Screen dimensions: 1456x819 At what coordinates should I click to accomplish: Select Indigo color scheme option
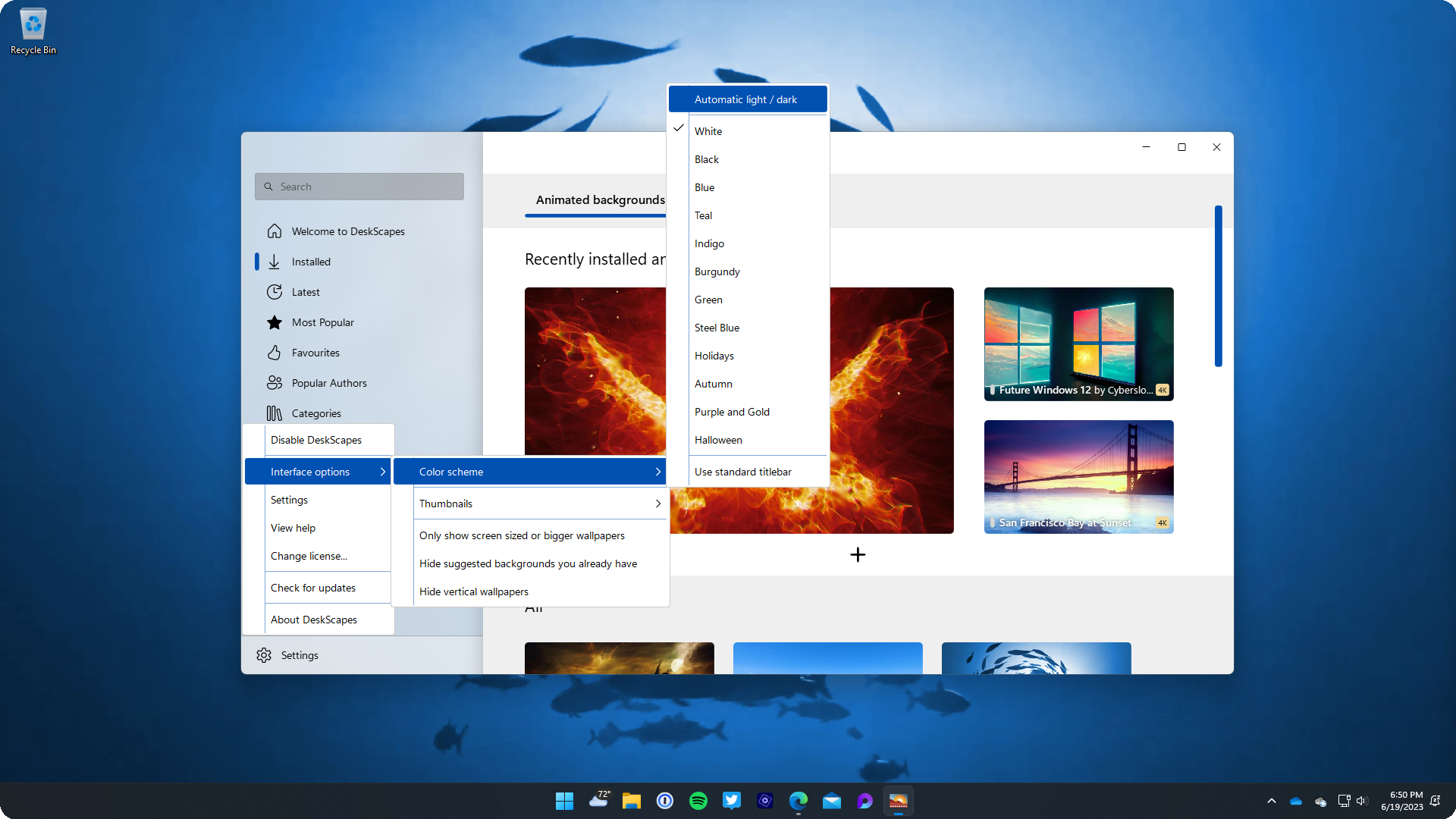(x=709, y=243)
